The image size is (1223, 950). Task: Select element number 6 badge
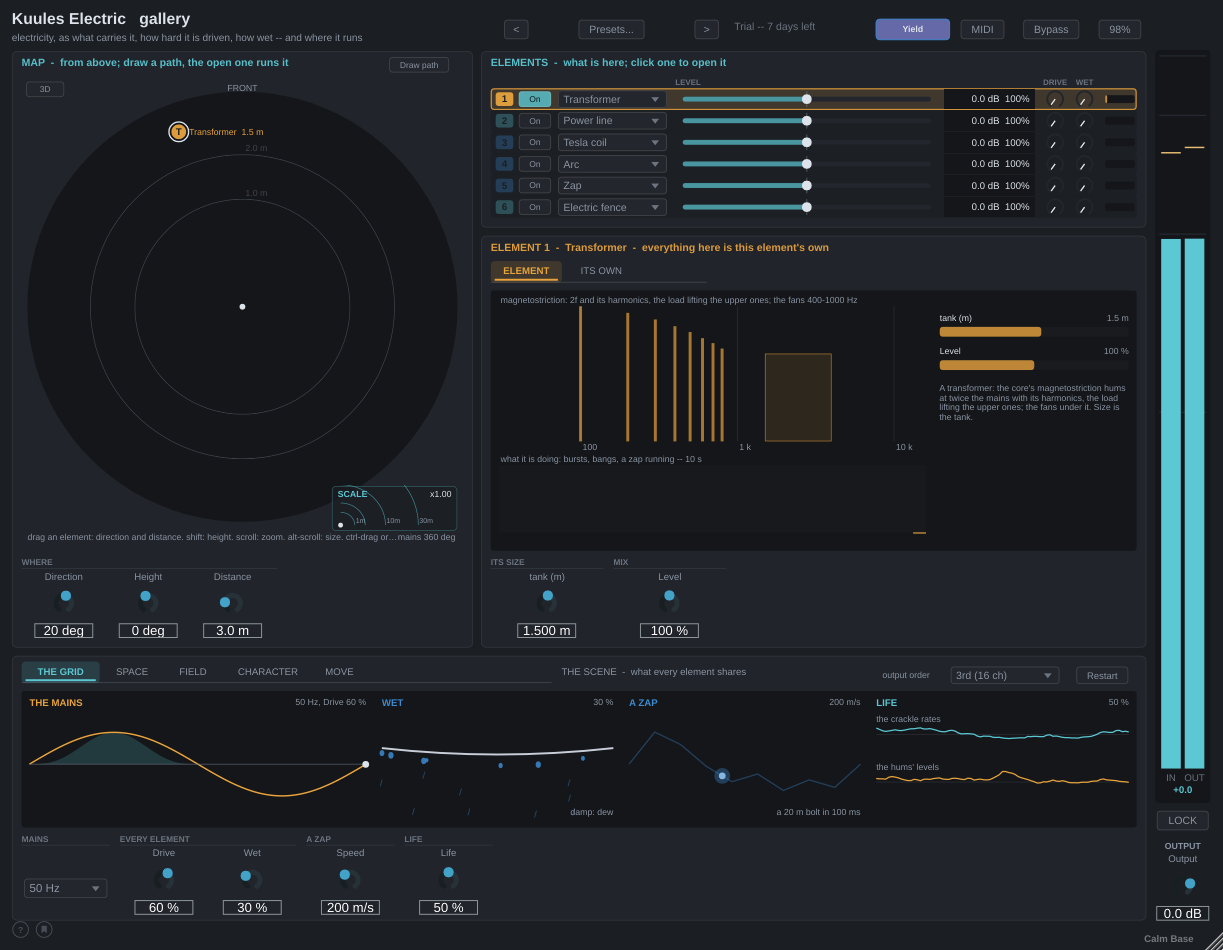click(504, 207)
